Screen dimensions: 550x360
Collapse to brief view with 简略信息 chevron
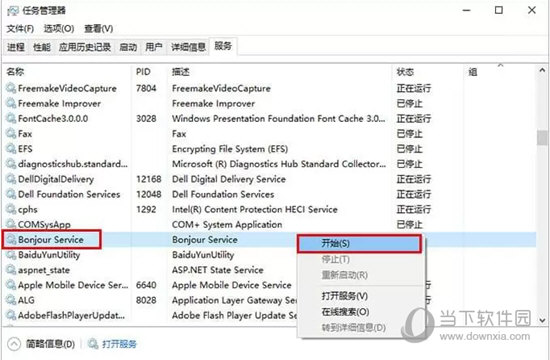click(x=14, y=344)
